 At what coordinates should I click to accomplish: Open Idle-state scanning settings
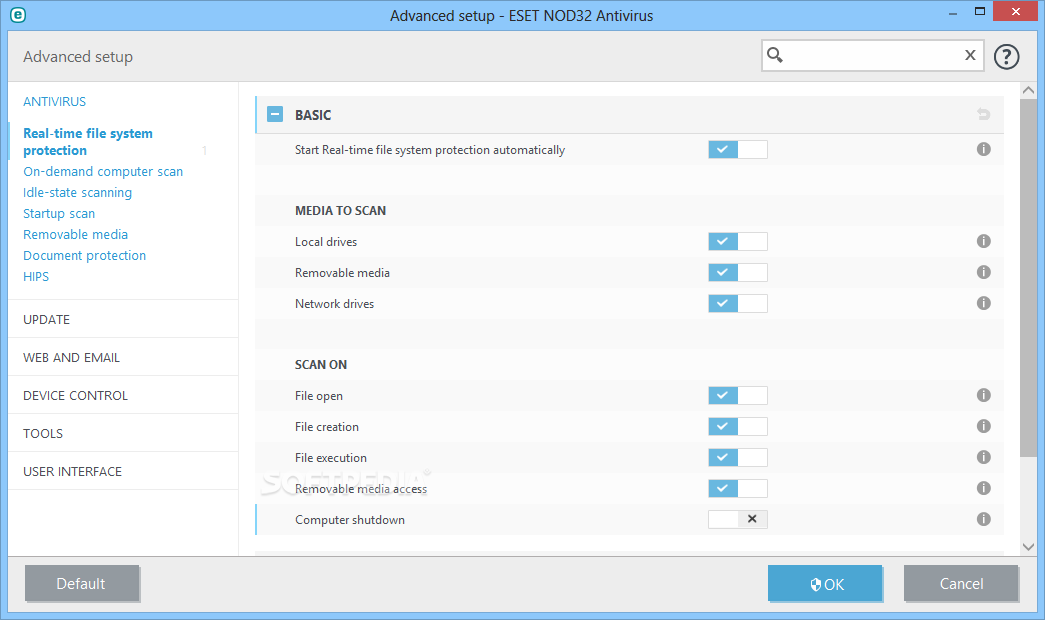(77, 193)
